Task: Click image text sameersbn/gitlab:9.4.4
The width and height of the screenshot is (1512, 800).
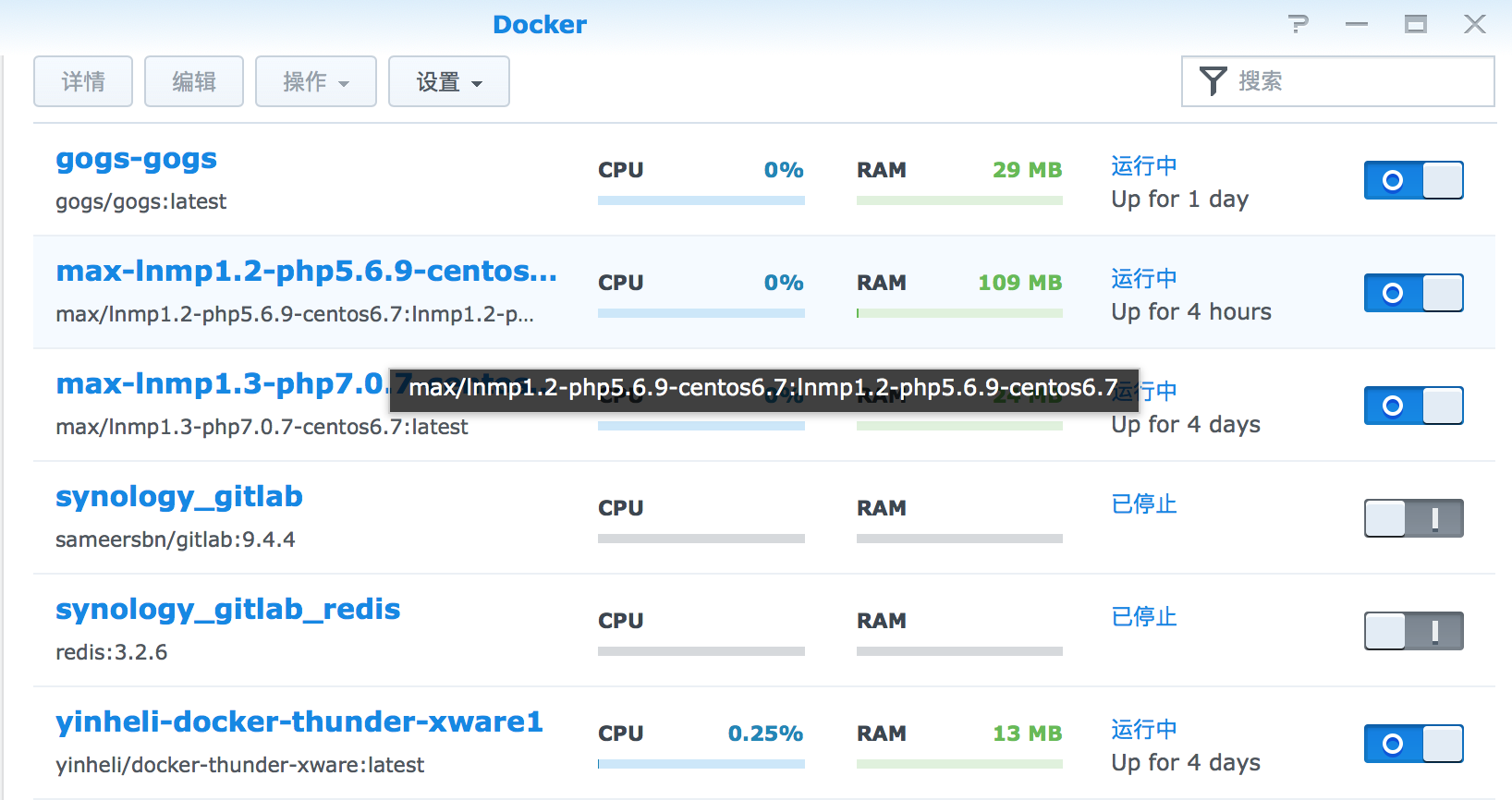Action: 176,539
